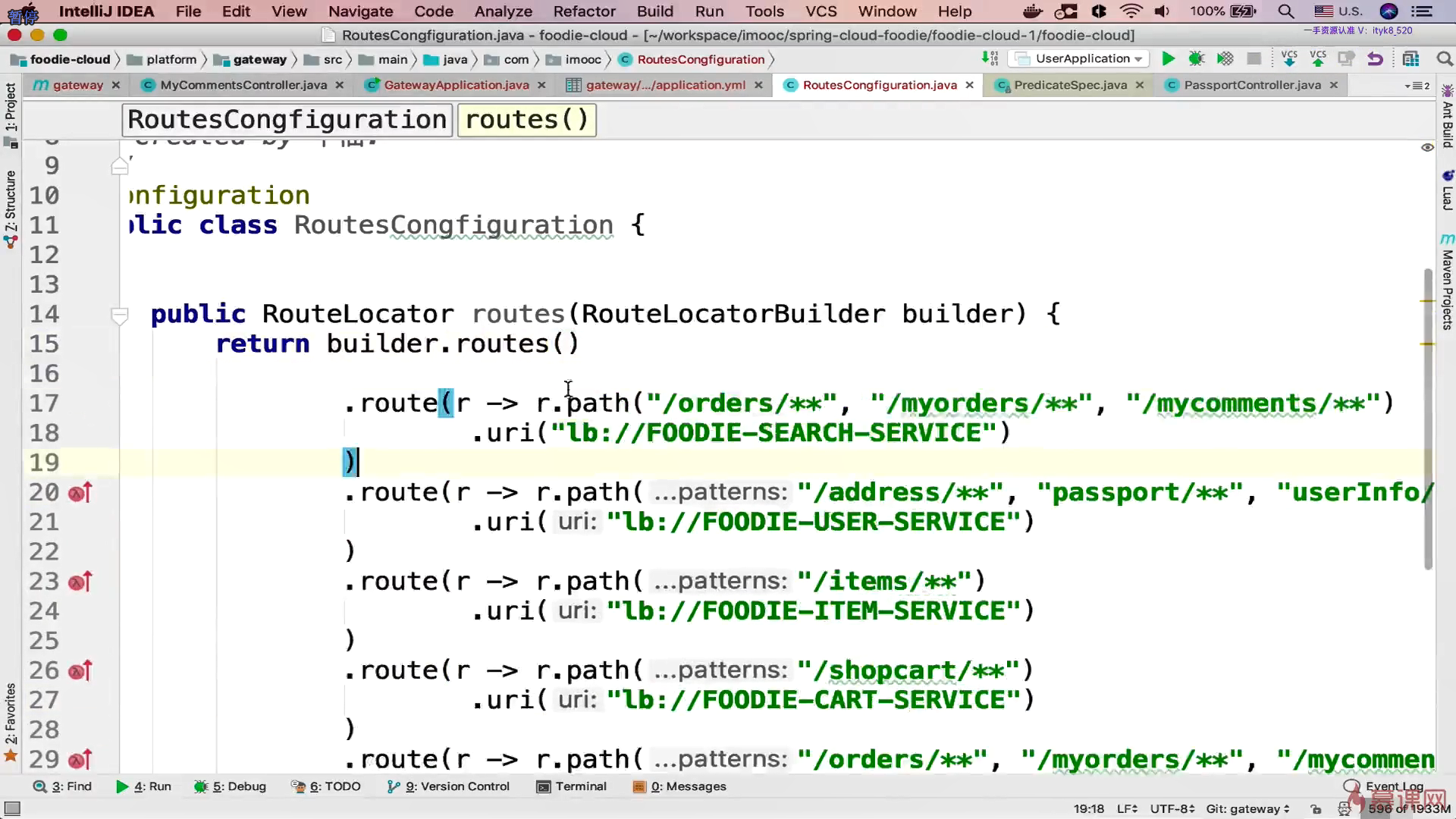Show hidden editor tabs list dropdown

1417,86
